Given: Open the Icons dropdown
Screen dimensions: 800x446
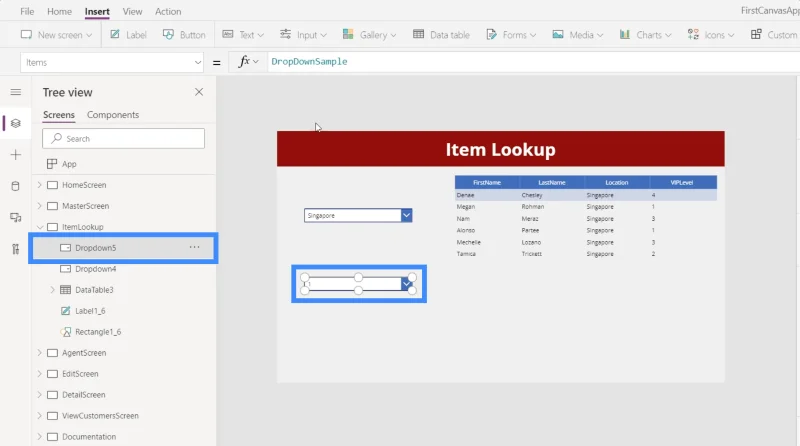Looking at the screenshot, I should (711, 35).
